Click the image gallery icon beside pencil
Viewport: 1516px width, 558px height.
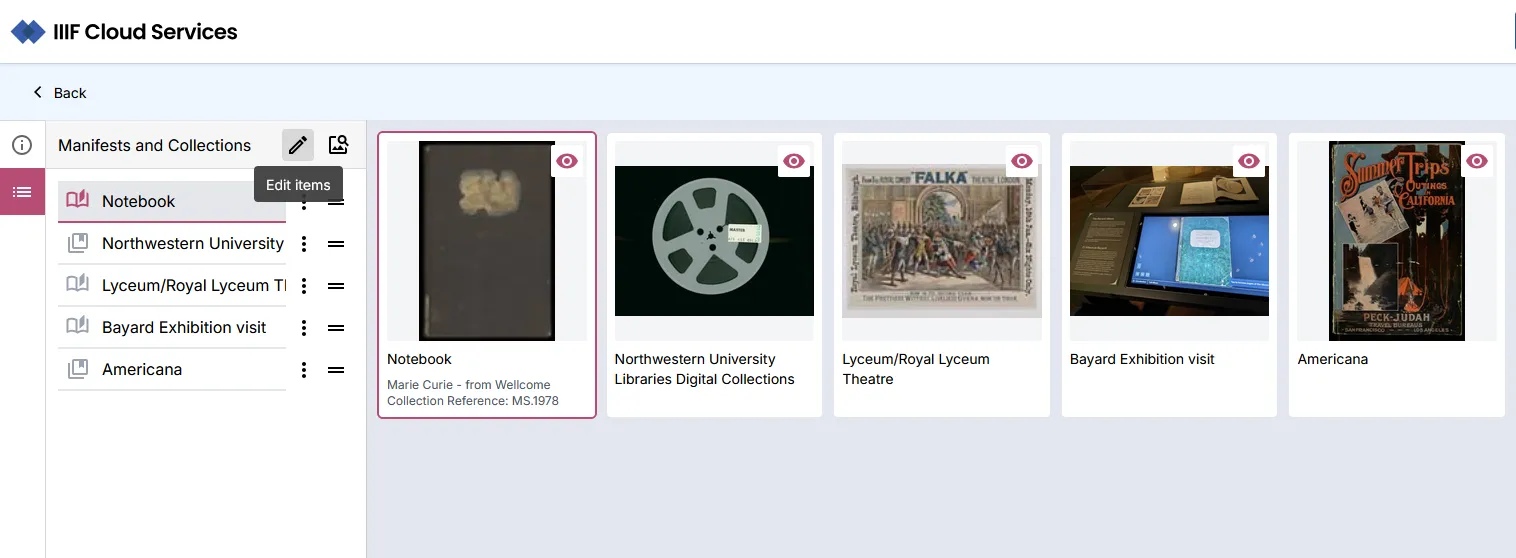point(339,145)
